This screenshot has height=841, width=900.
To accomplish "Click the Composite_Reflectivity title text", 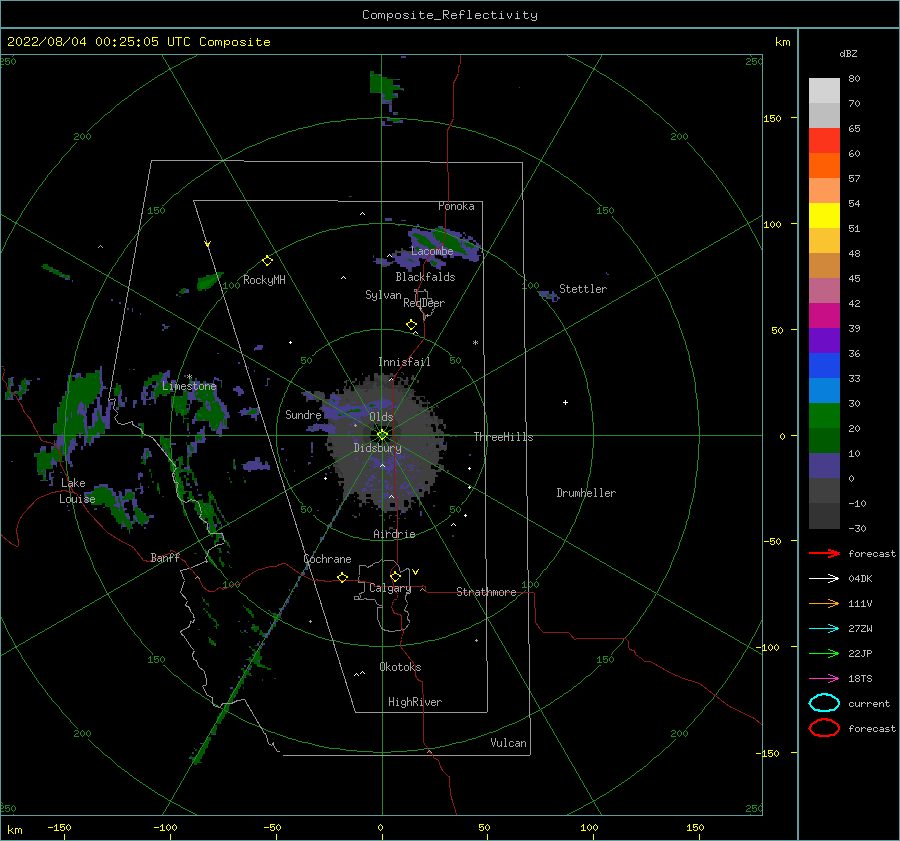I will click(x=449, y=15).
